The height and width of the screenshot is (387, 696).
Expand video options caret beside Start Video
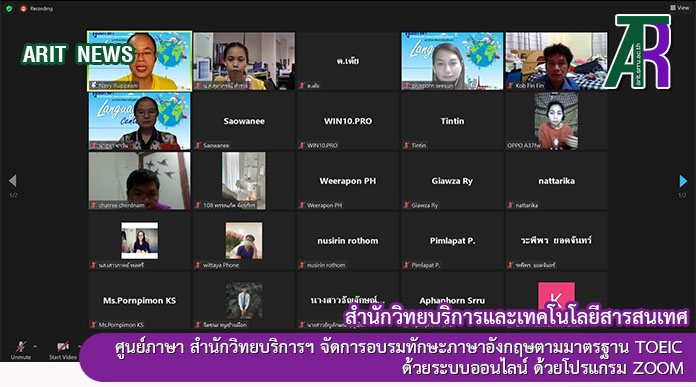79,346
